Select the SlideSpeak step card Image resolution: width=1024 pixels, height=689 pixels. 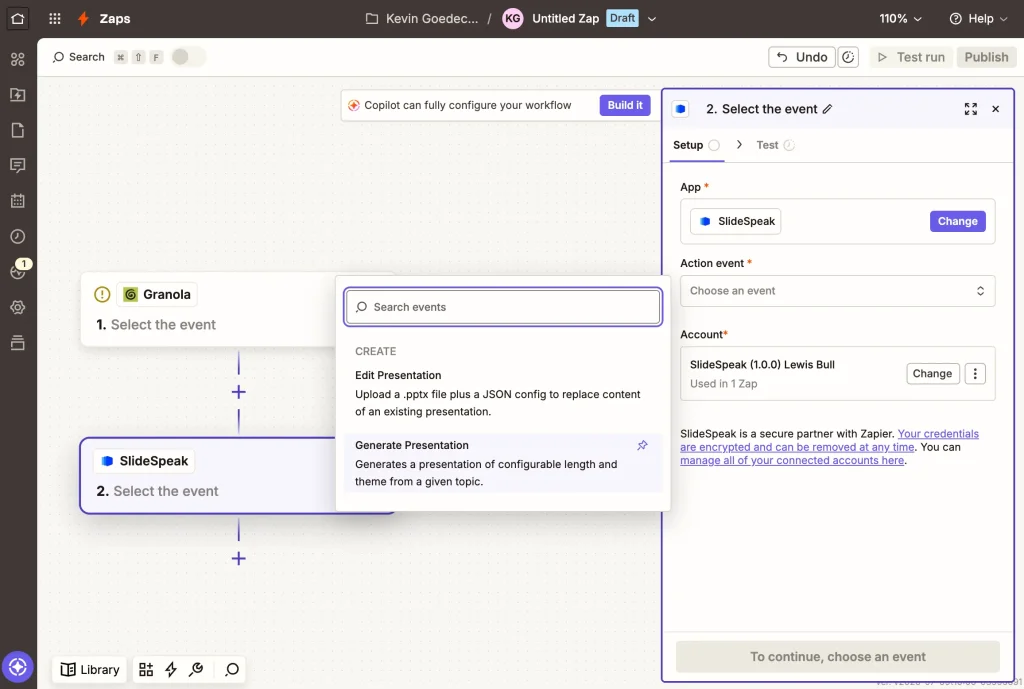tap(209, 476)
